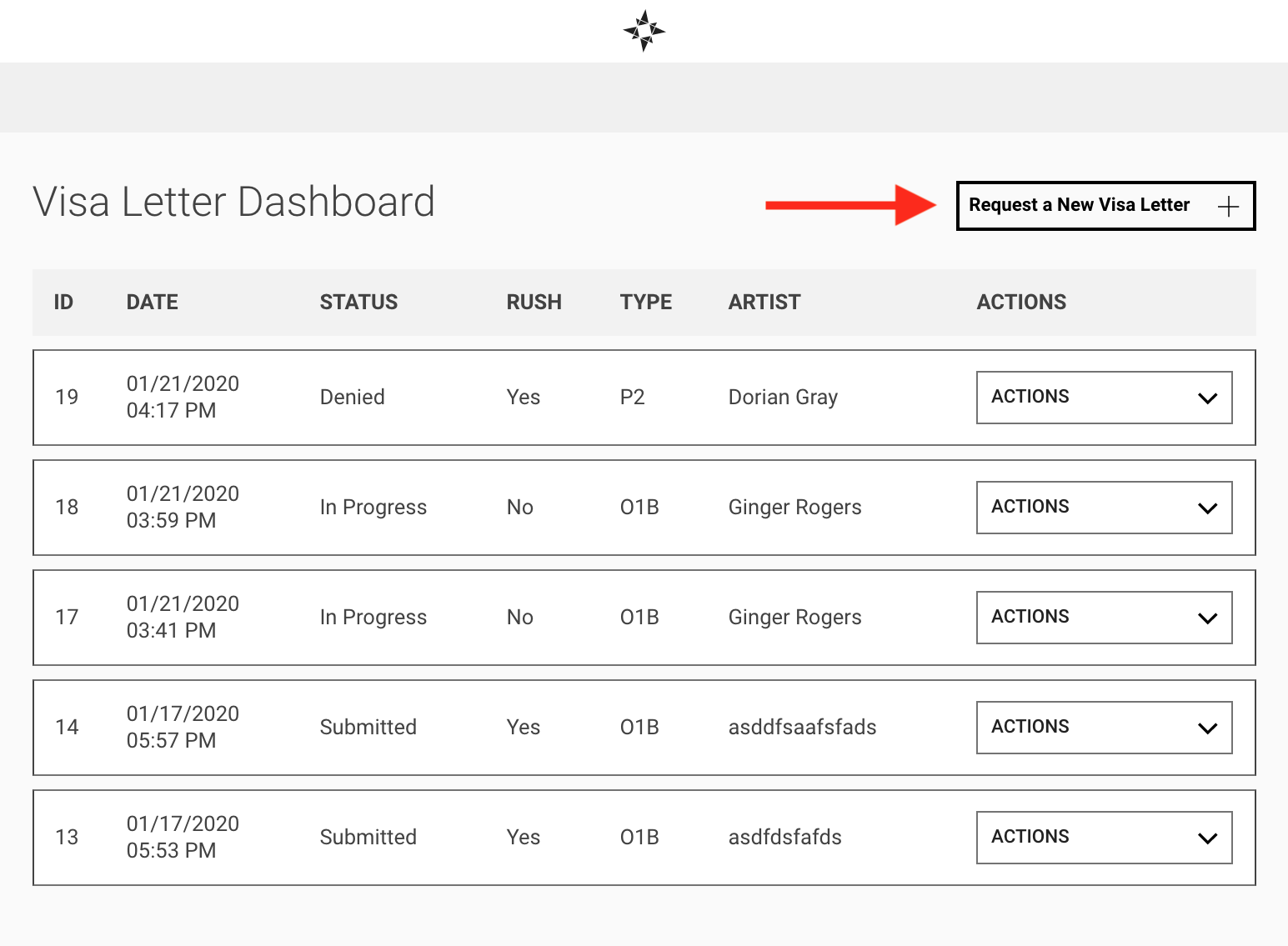The width and height of the screenshot is (1288, 946).
Task: Select ID cell 14
Action: pos(67,727)
